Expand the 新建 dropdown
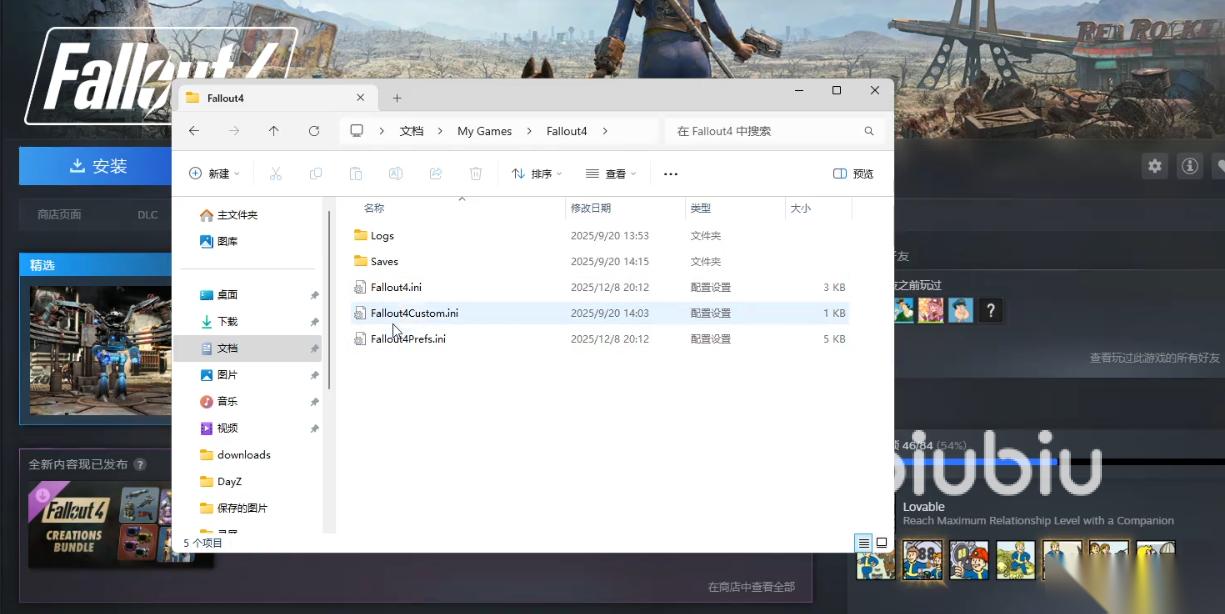Screen dimensions: 1225x614 pyautogui.click(x=214, y=174)
